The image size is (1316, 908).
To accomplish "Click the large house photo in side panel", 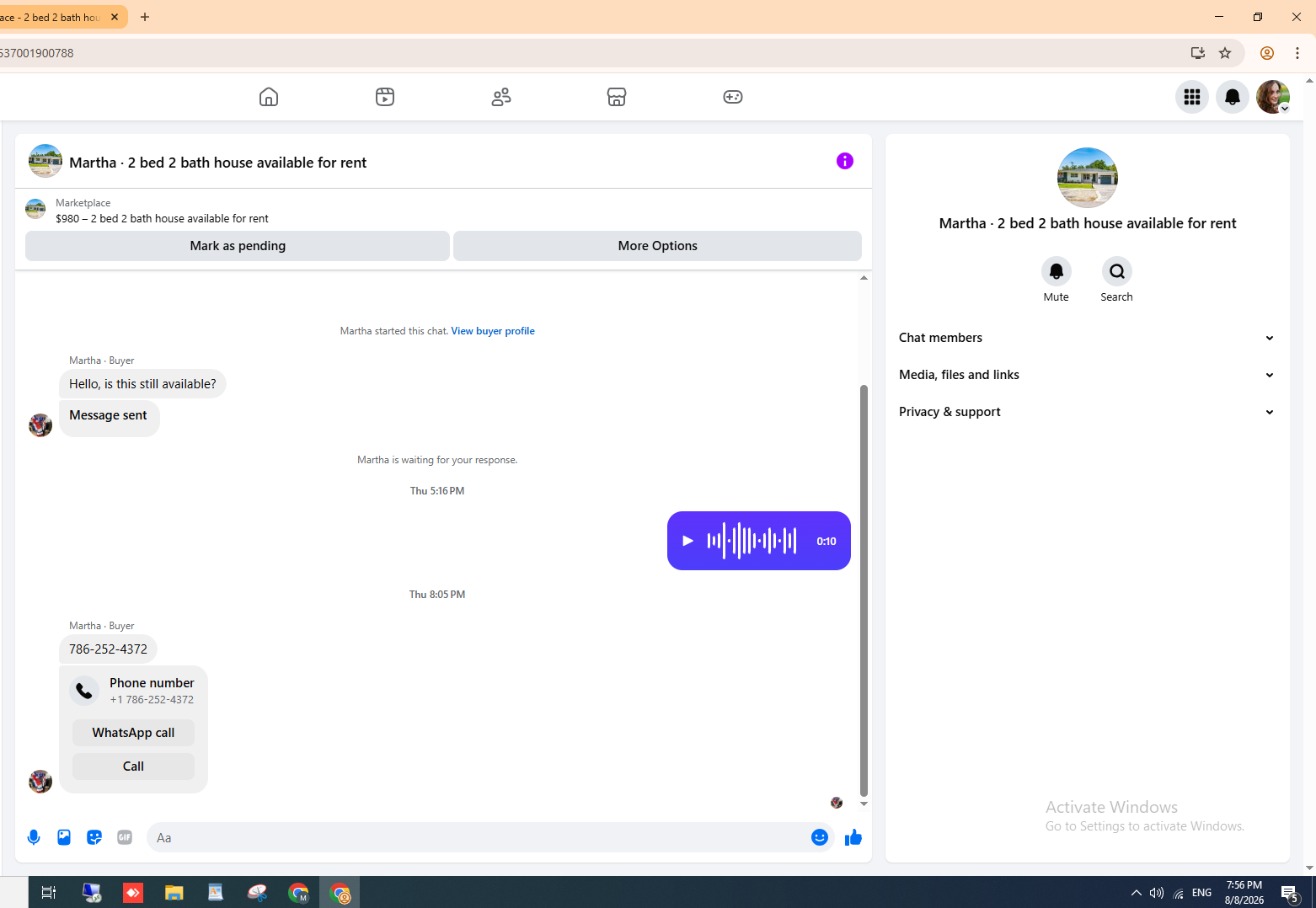I will click(1088, 178).
